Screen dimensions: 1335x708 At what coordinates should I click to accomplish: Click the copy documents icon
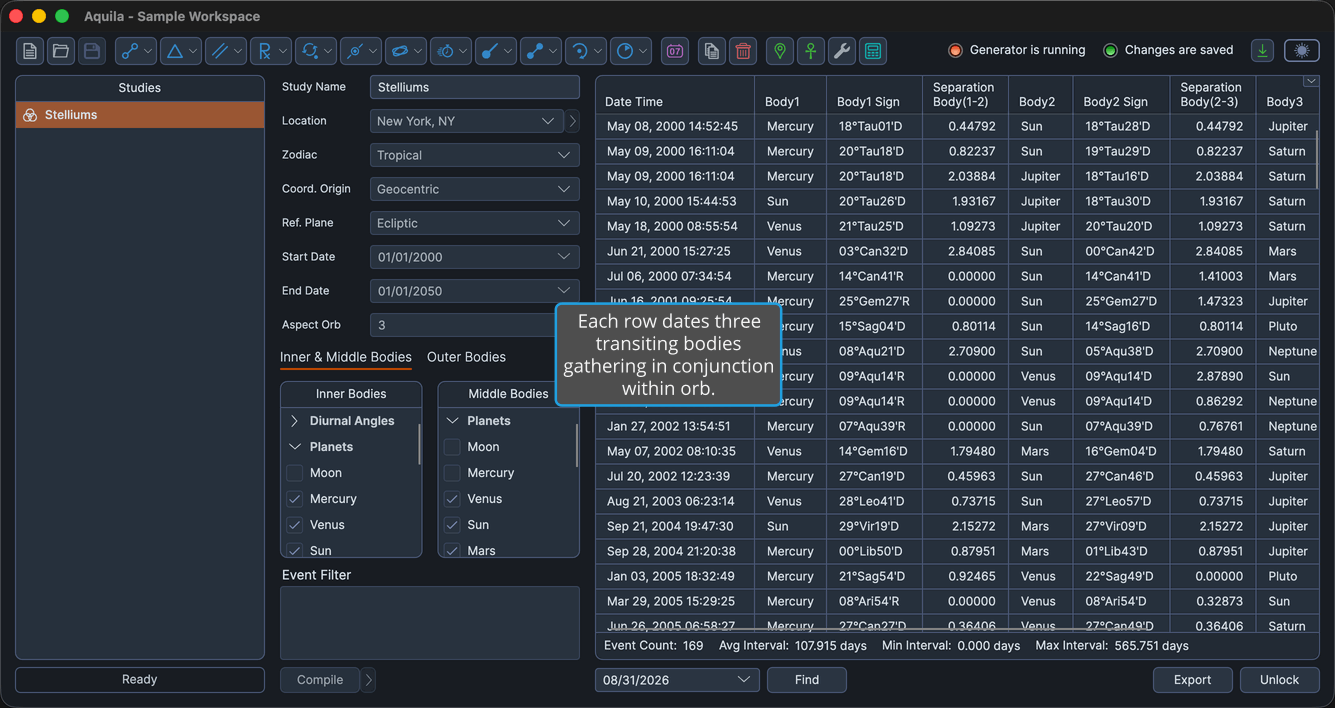point(712,51)
